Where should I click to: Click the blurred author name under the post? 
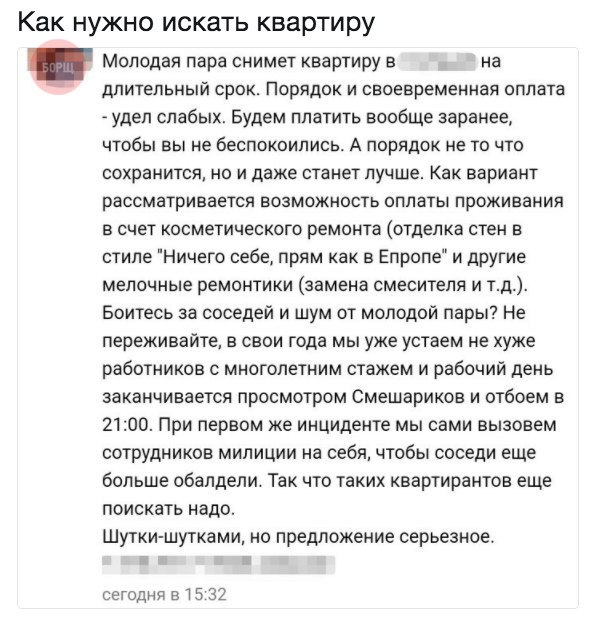click(218, 565)
